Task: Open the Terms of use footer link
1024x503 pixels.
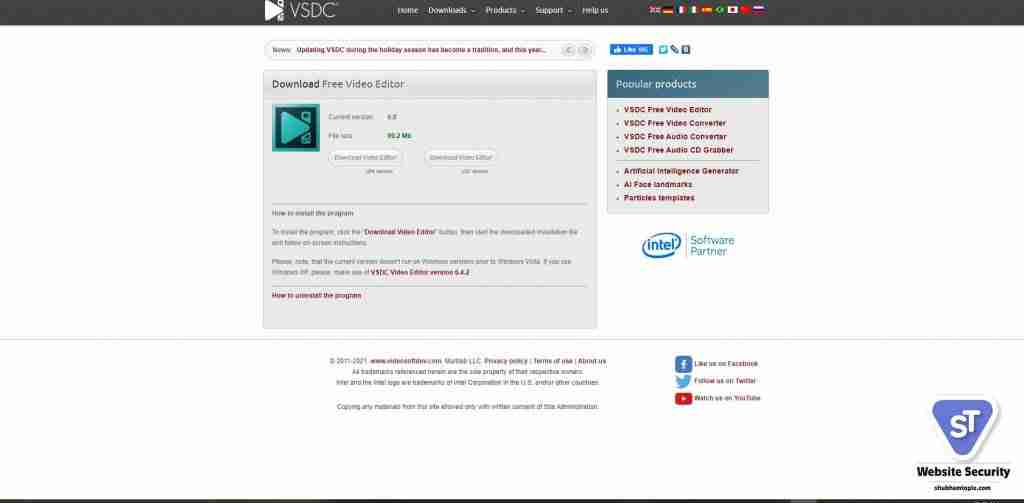Action: tap(553, 361)
